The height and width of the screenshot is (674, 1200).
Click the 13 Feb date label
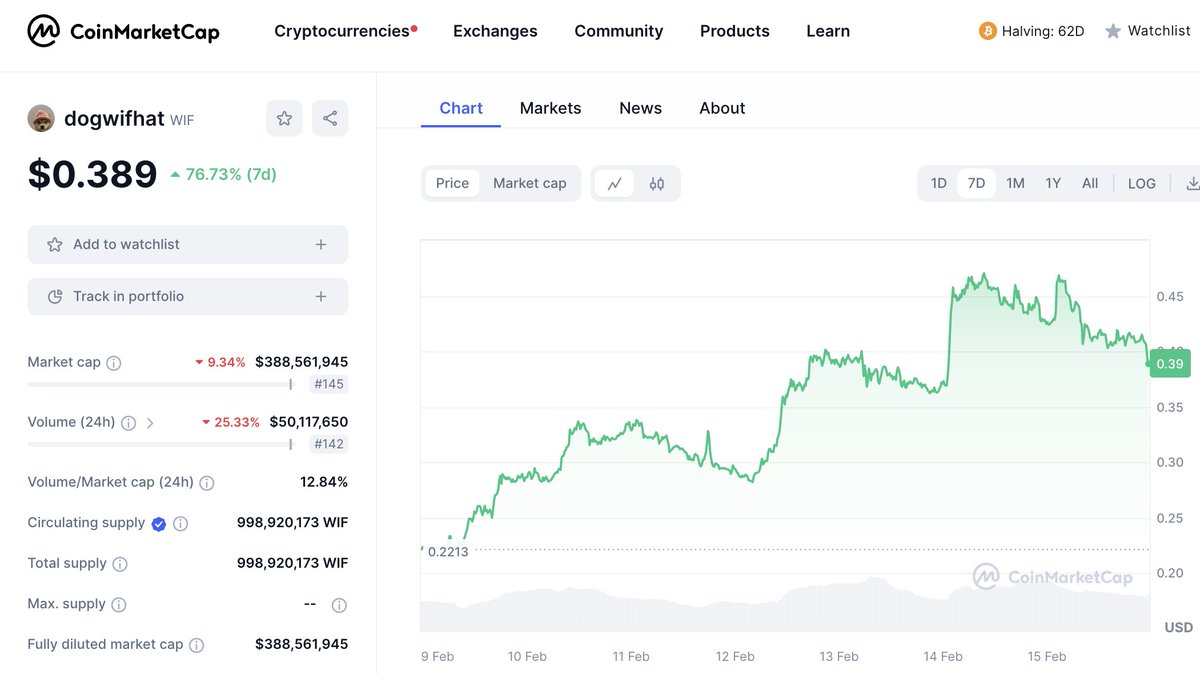(839, 657)
